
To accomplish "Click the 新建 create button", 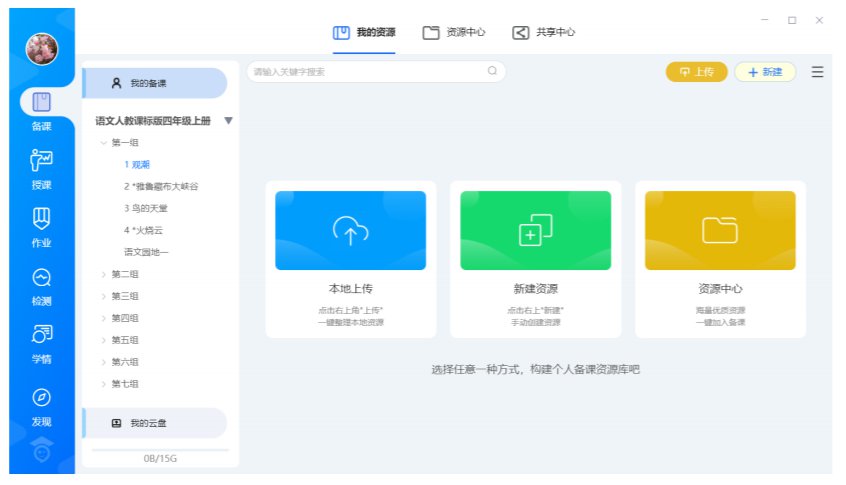I will [764, 72].
